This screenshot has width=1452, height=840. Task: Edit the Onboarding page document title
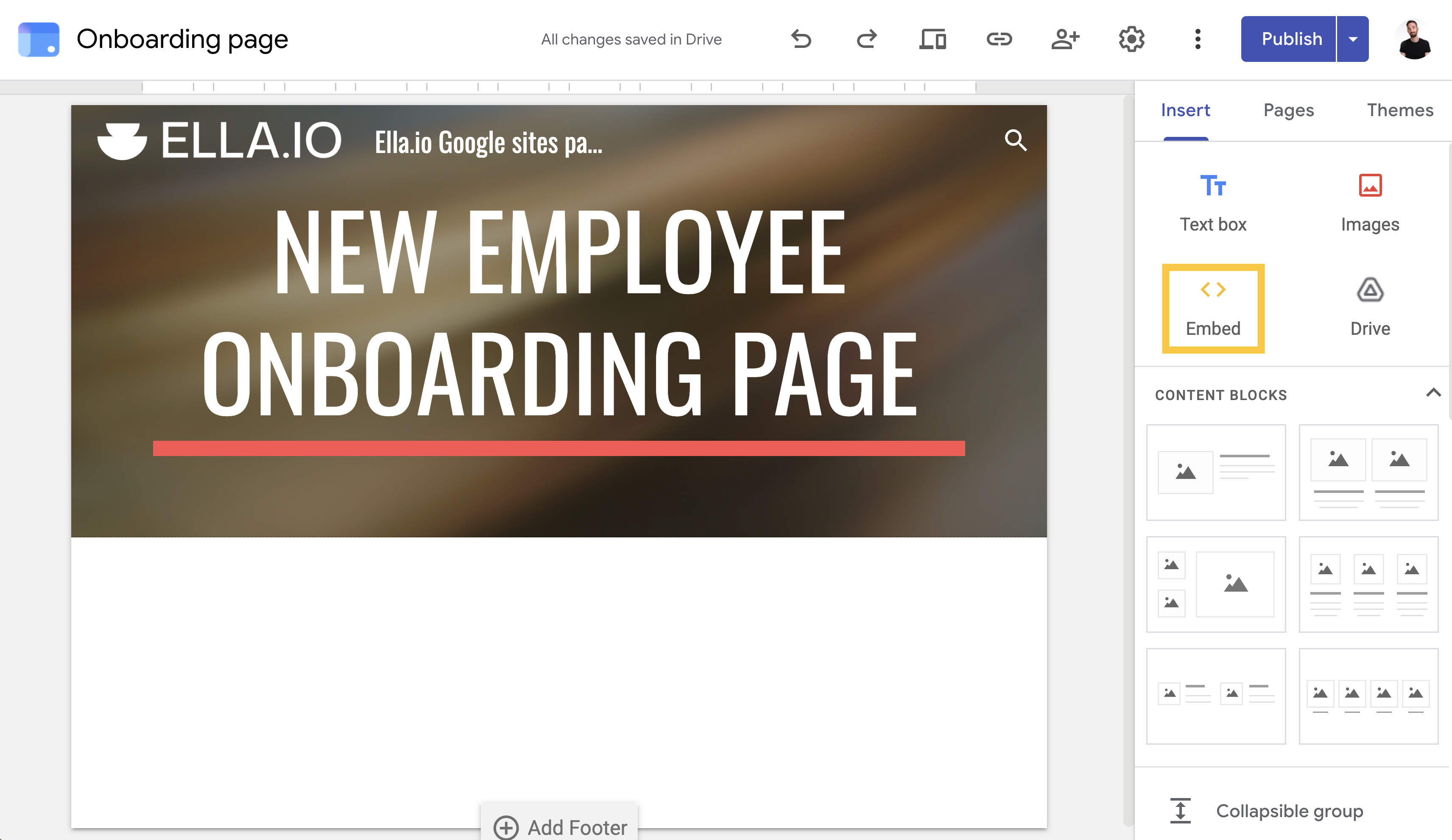[x=182, y=39]
